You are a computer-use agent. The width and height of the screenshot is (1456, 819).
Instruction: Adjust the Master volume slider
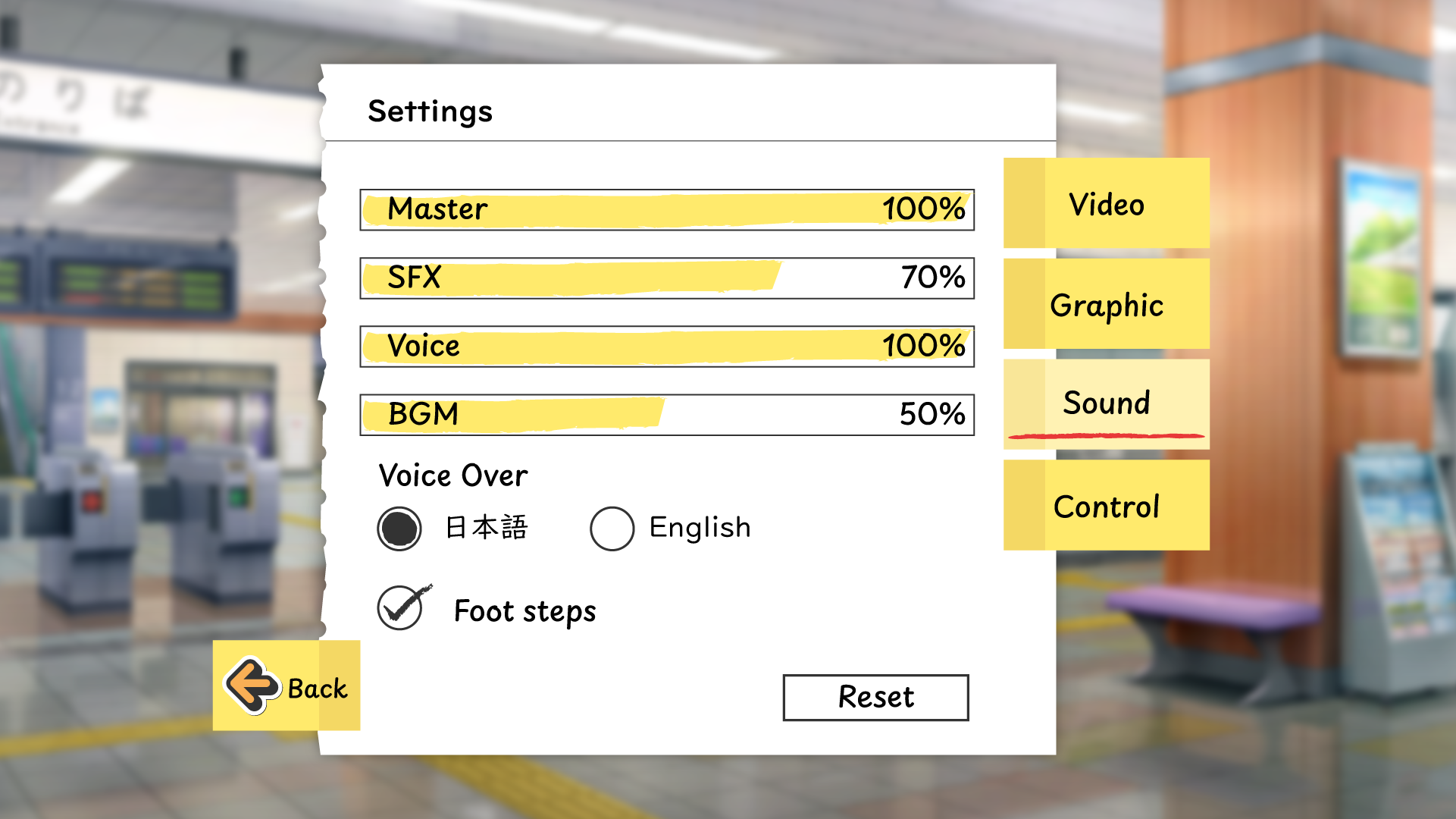tap(667, 210)
